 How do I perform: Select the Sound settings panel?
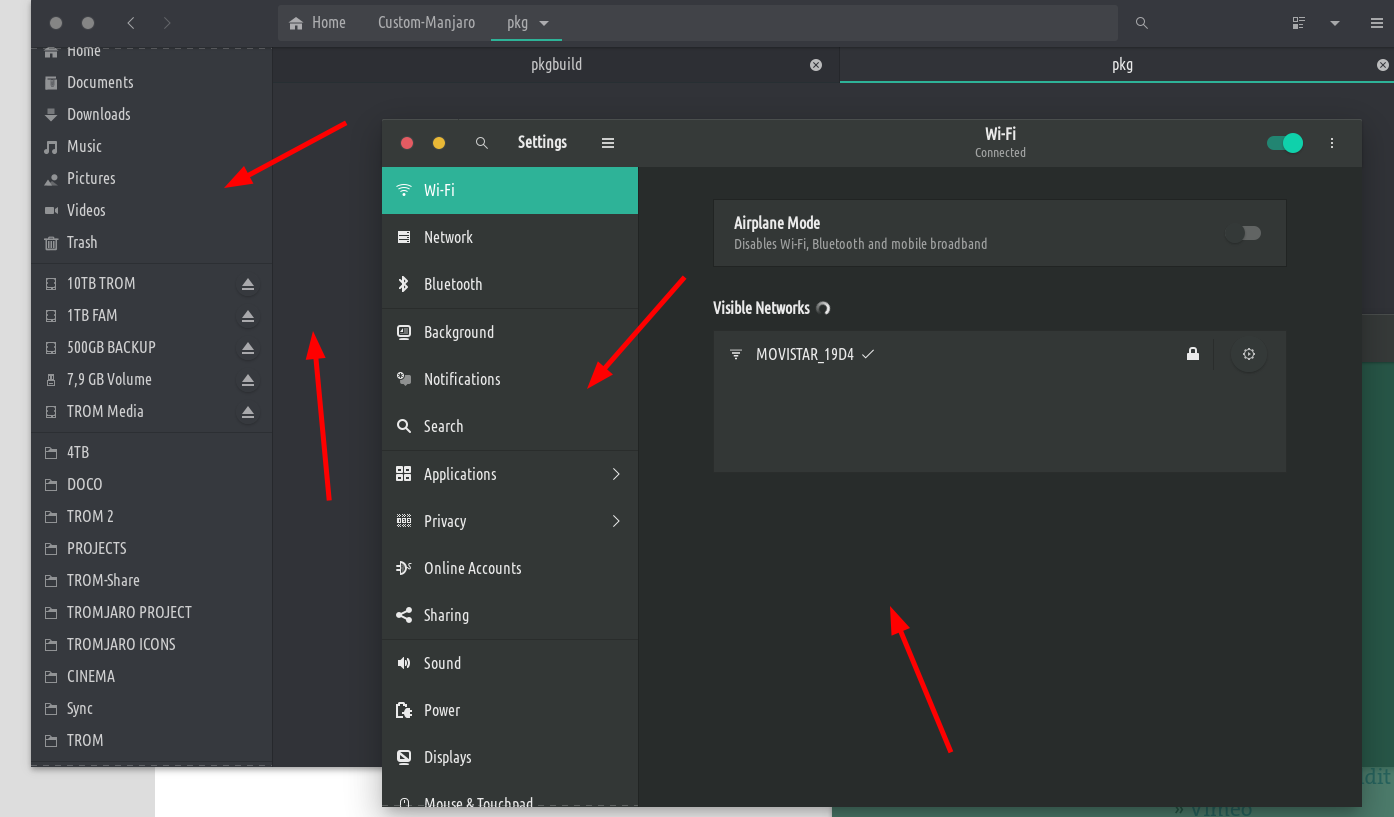pyautogui.click(x=442, y=663)
